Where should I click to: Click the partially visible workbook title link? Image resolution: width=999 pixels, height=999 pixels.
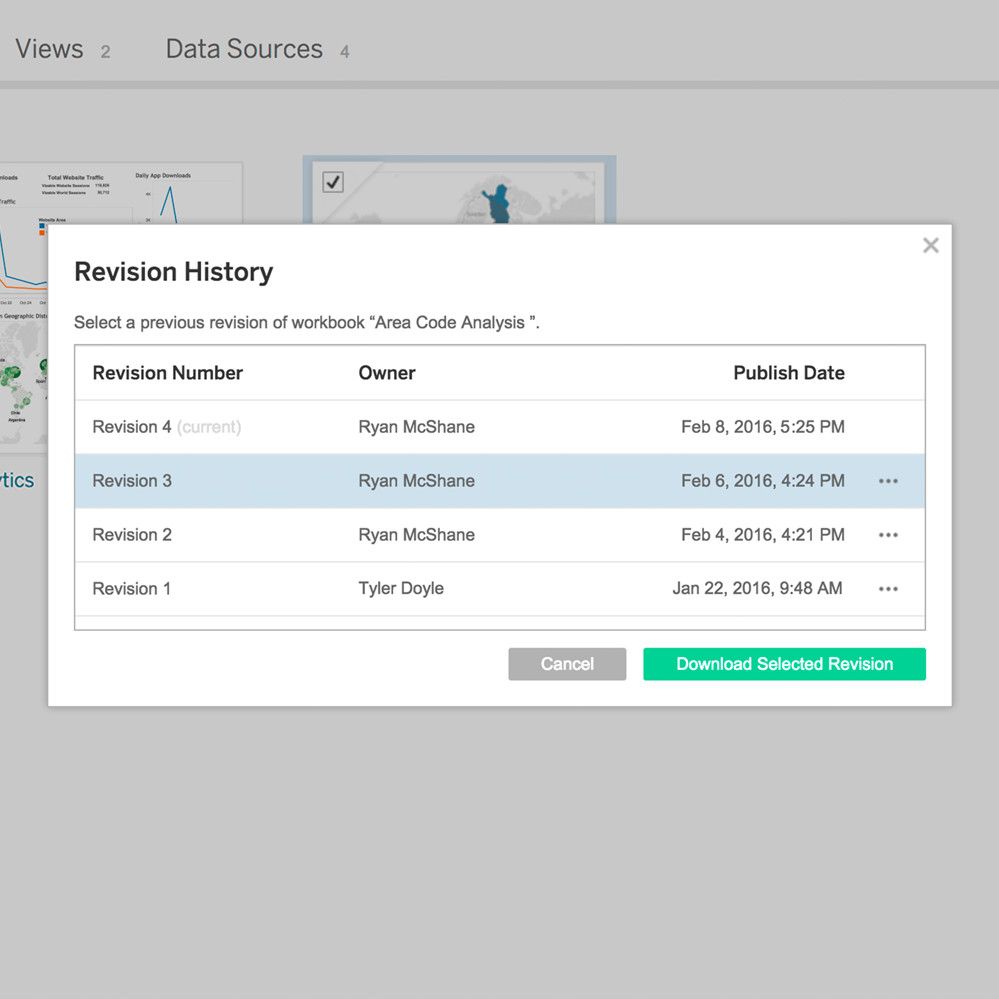[17, 480]
